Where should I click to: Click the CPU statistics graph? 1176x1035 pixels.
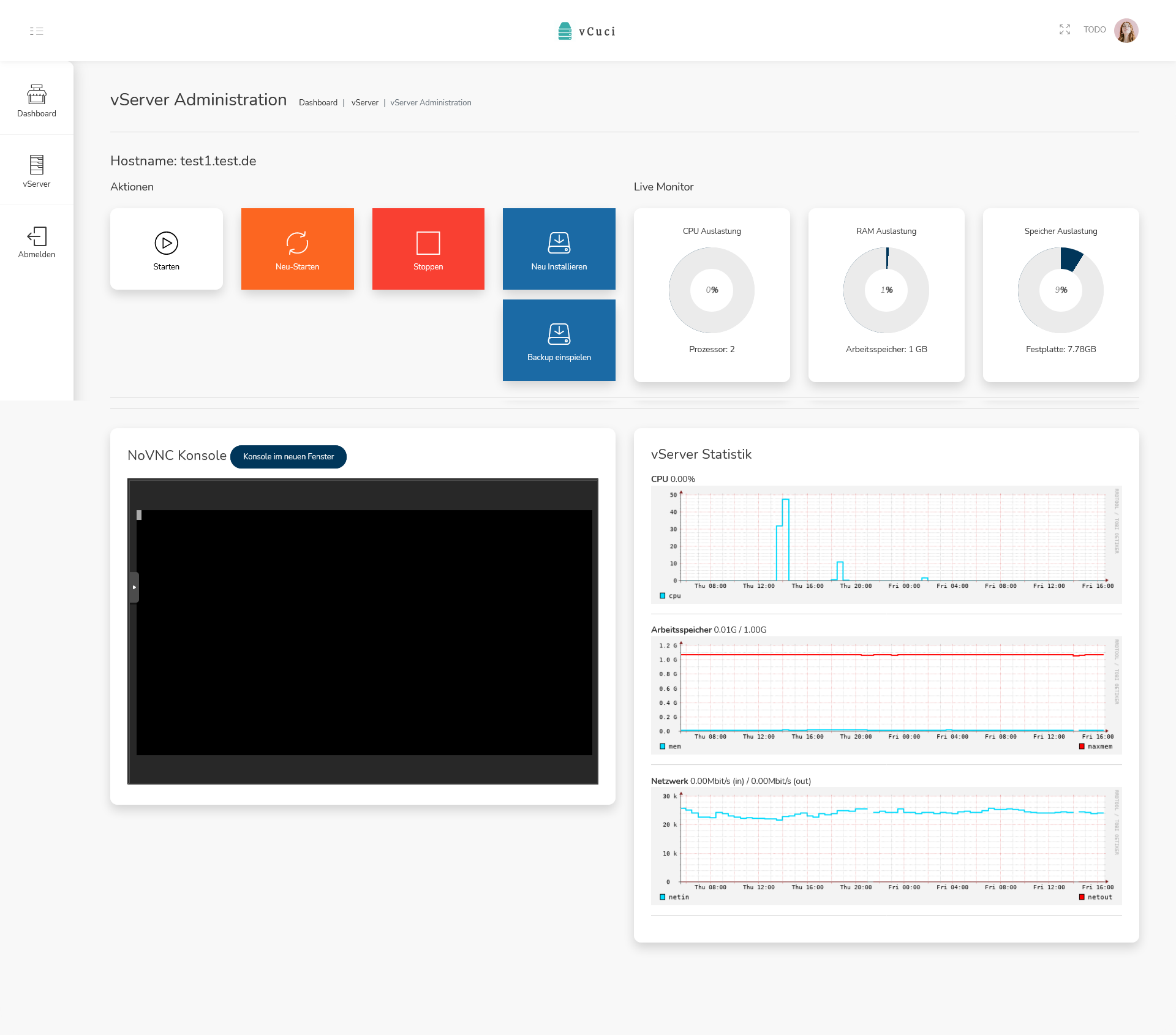tap(886, 539)
